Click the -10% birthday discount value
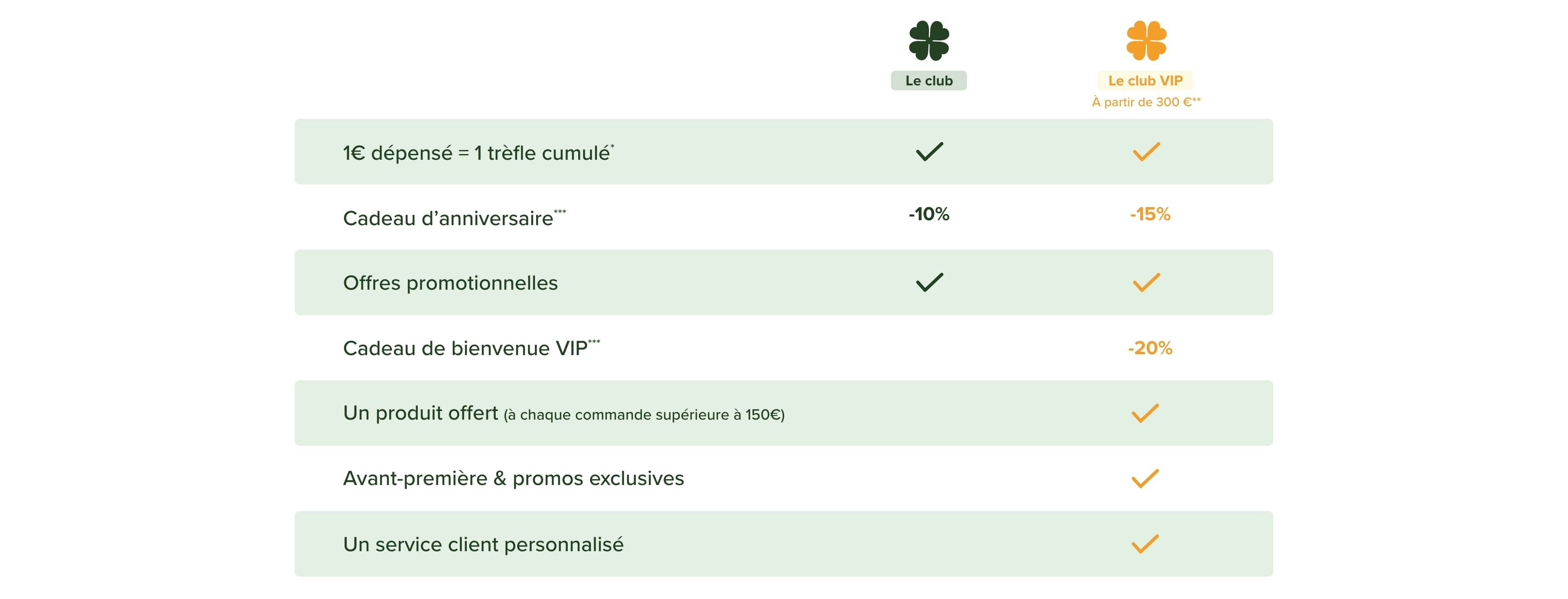The height and width of the screenshot is (599, 1568). [x=929, y=214]
